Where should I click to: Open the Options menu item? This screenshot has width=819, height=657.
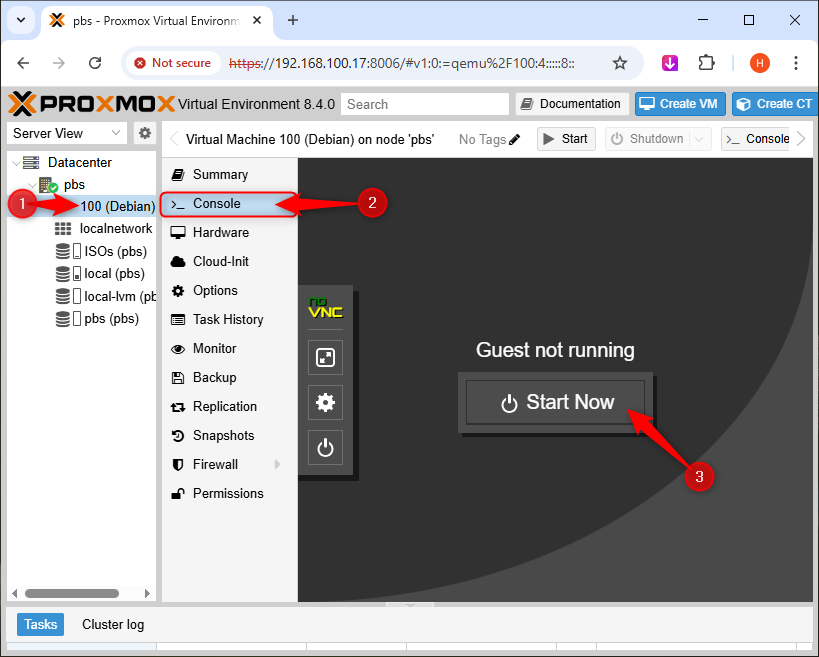click(229, 290)
